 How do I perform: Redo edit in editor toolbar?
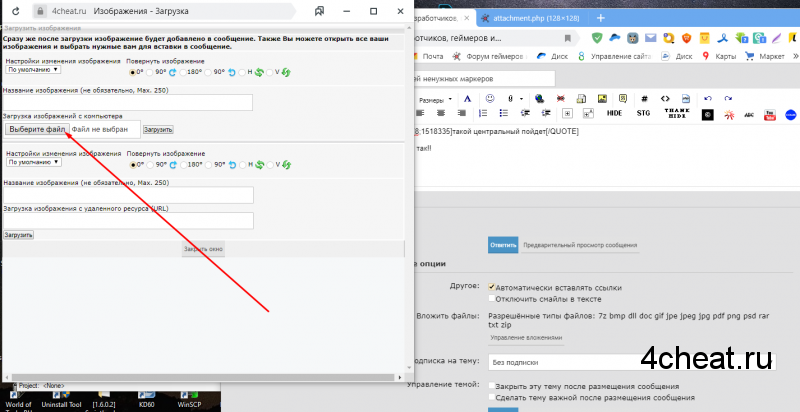[x=728, y=99]
